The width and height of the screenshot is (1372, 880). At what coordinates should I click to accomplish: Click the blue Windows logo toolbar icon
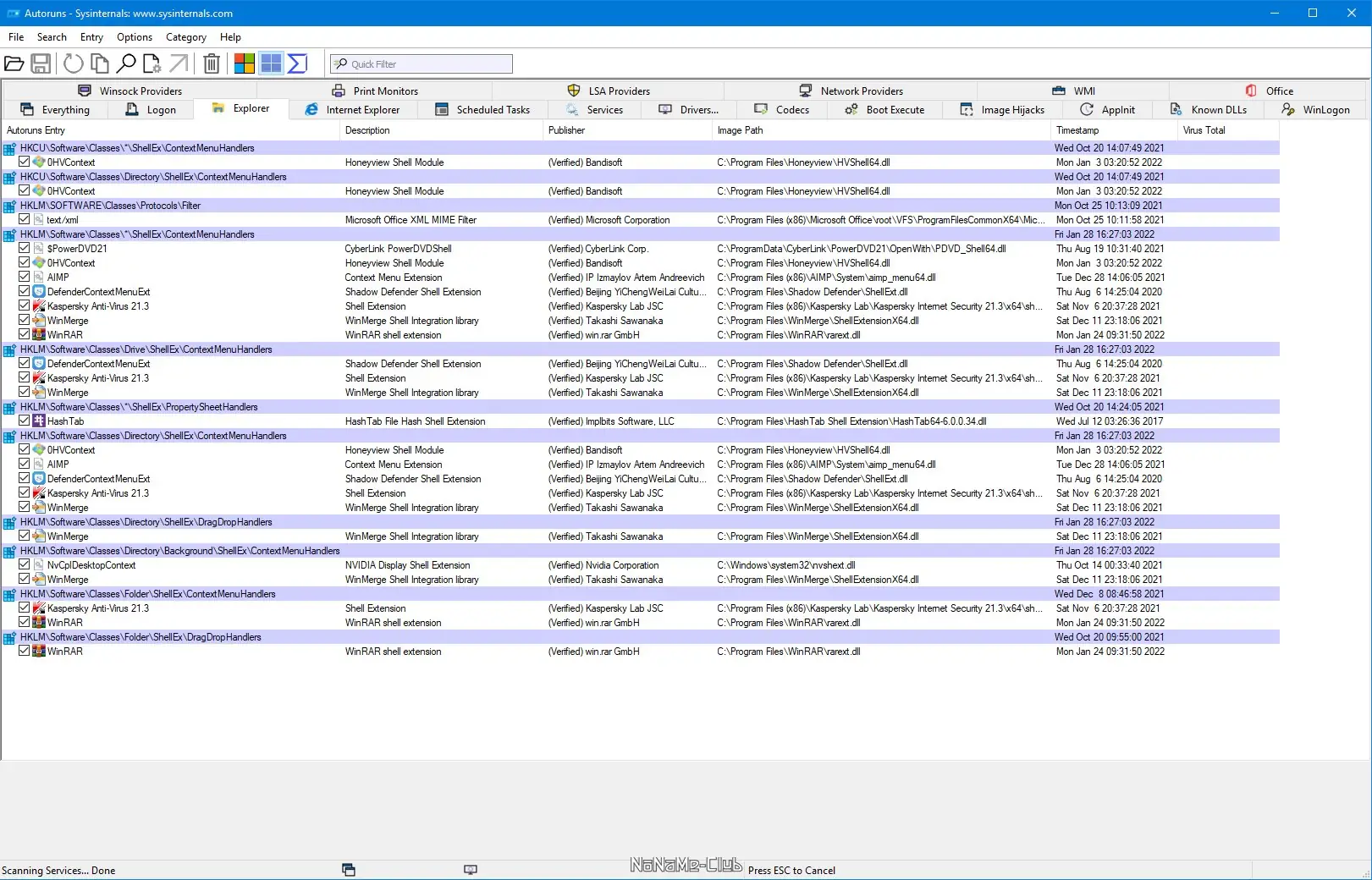pos(271,63)
